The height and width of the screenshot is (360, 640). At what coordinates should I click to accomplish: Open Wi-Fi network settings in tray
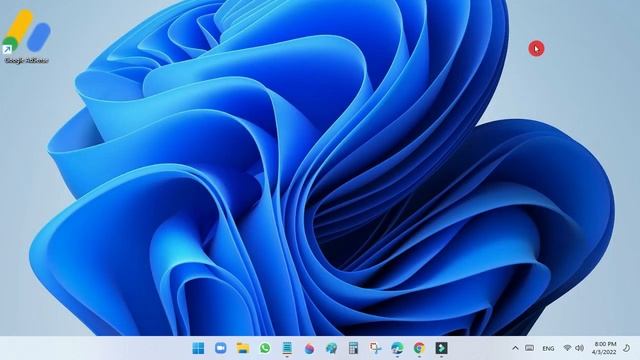point(567,348)
